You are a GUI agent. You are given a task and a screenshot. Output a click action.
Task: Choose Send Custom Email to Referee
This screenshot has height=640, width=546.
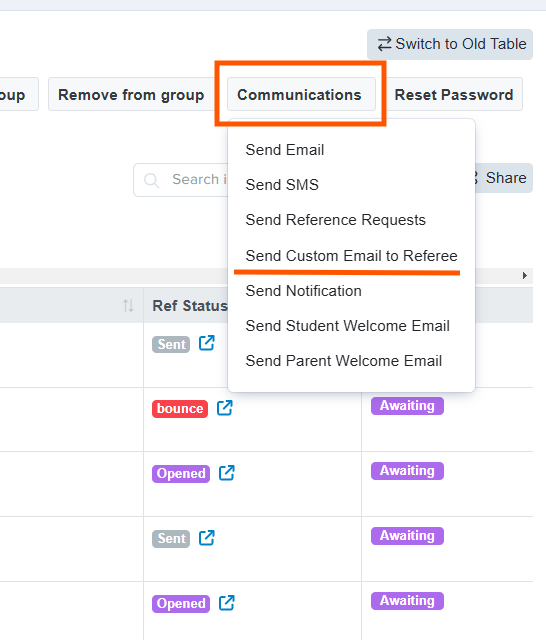(351, 256)
